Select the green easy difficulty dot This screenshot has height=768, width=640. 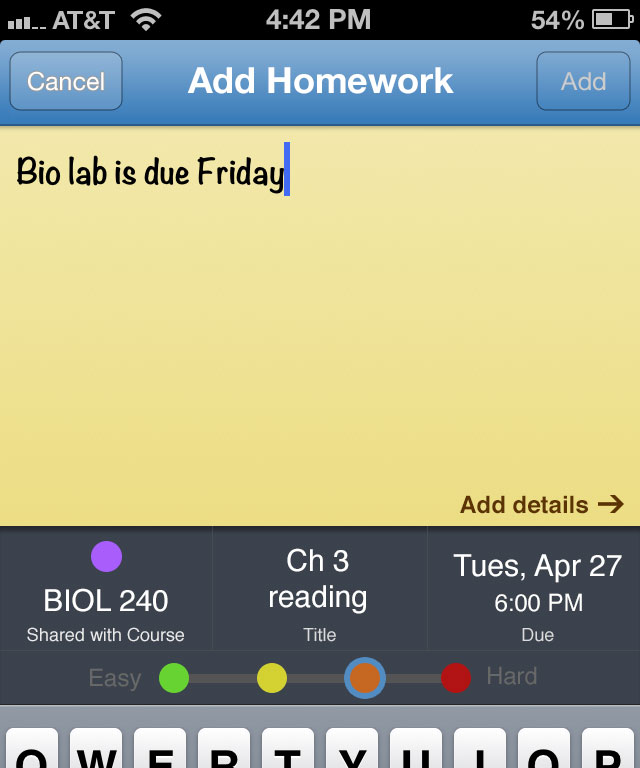[x=174, y=678]
